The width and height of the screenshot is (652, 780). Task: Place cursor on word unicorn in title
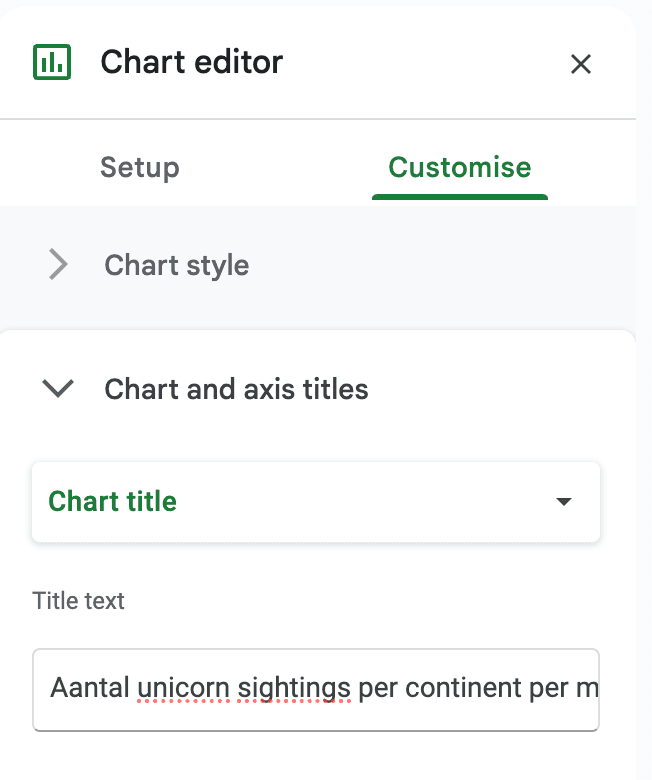[176, 689]
